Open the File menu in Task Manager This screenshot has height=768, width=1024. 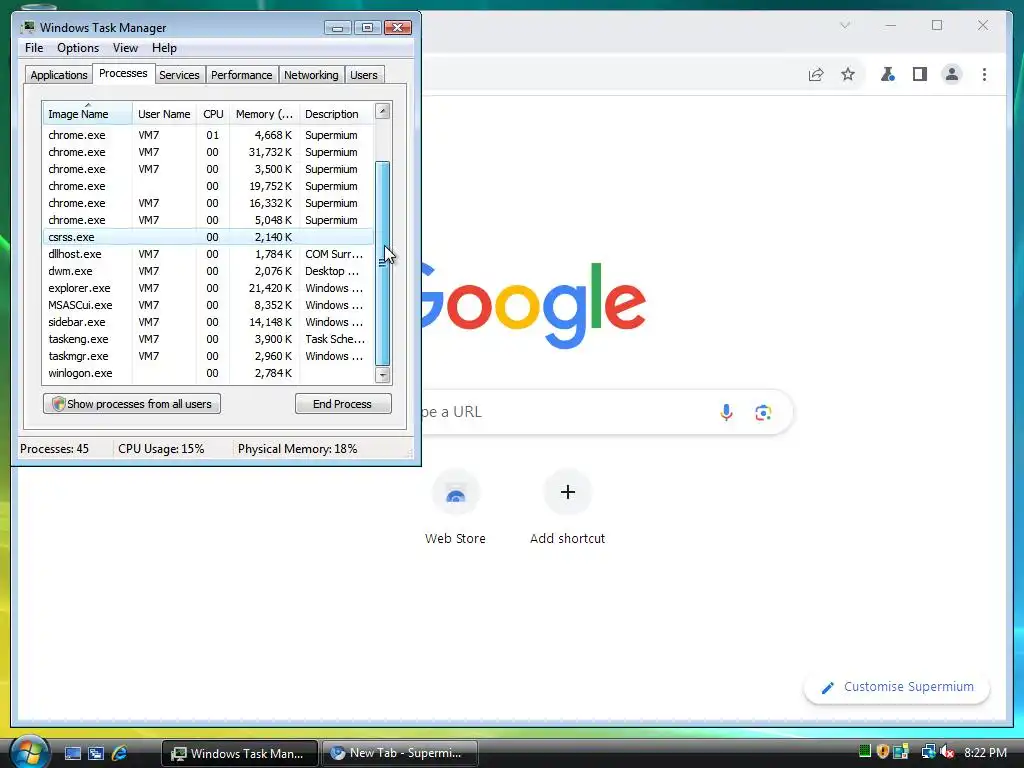pos(34,48)
